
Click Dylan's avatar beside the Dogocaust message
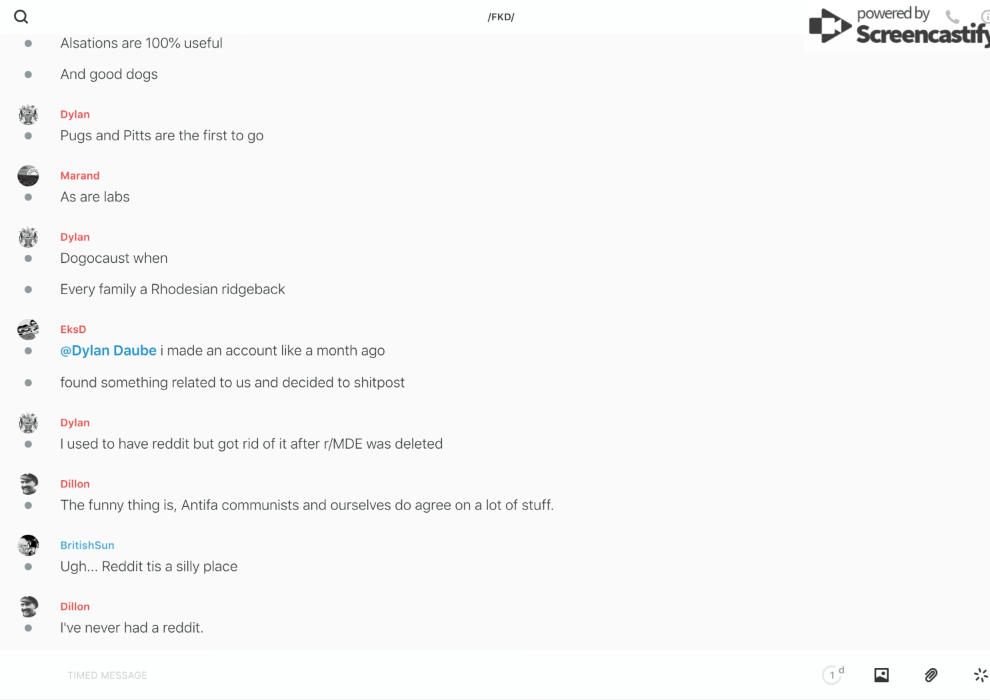28,237
